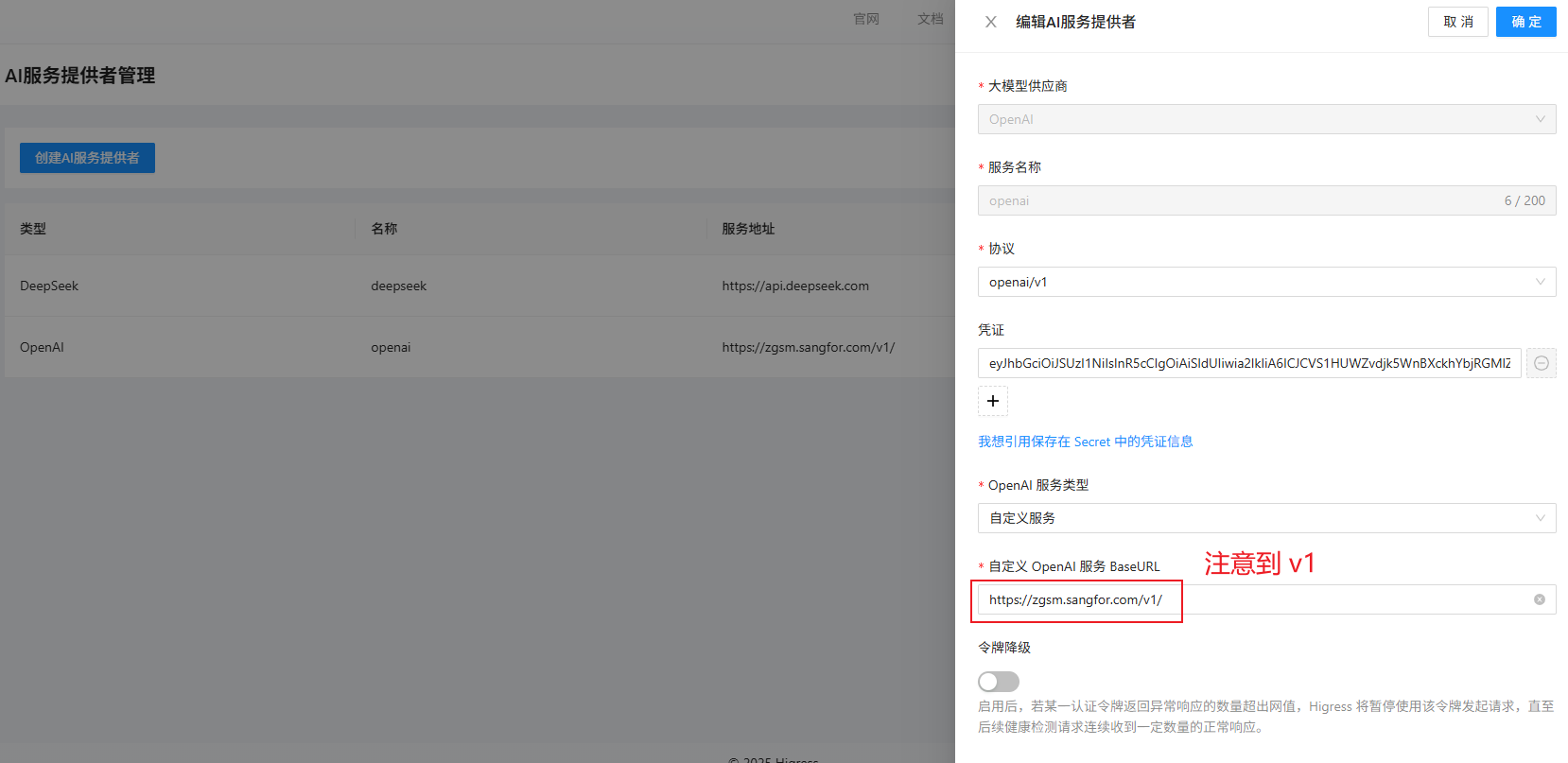The width and height of the screenshot is (1568, 763).
Task: Open the 大模型供应商 dropdown
Action: (1265, 119)
